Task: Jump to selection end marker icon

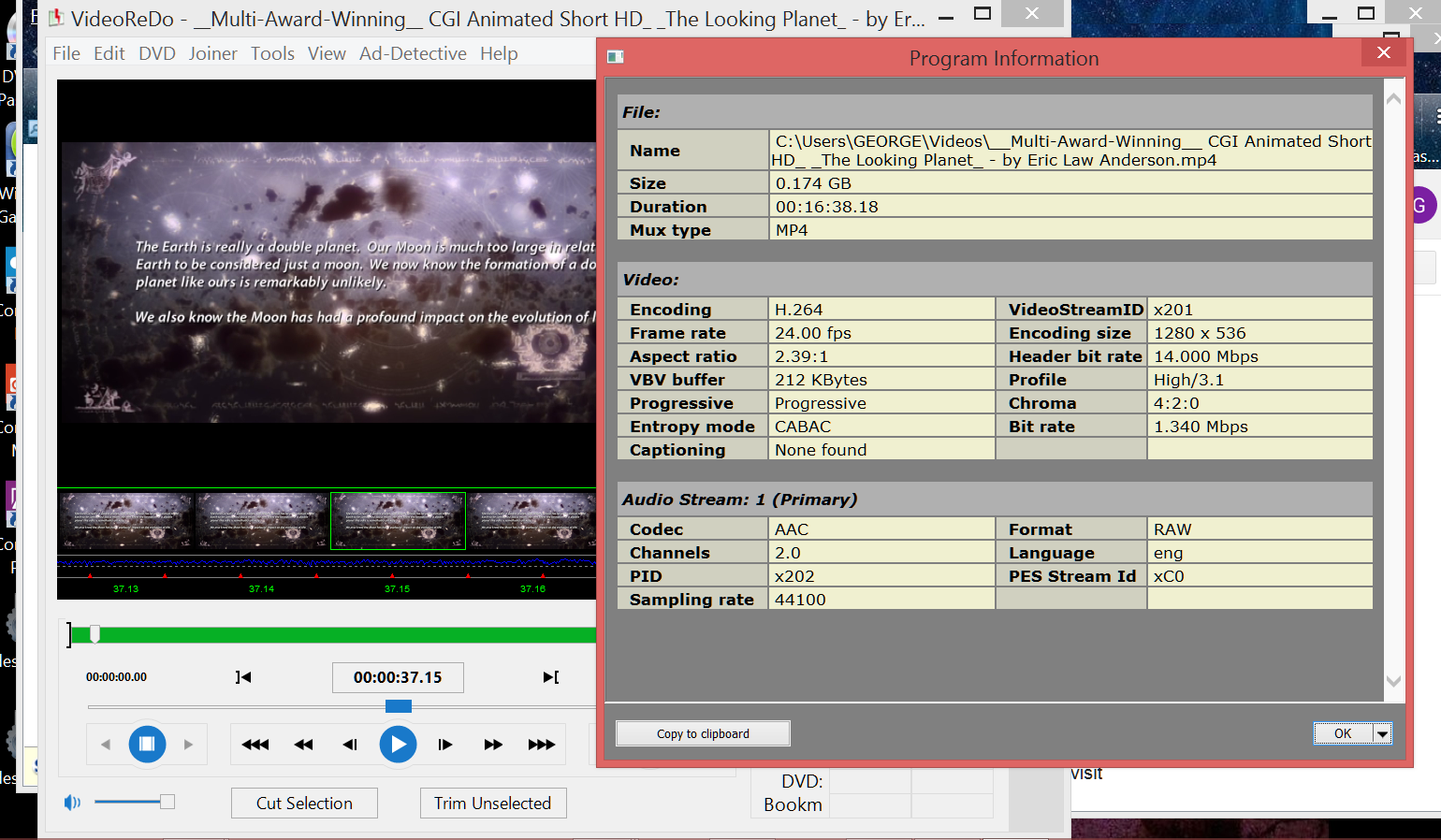Action: pos(551,677)
